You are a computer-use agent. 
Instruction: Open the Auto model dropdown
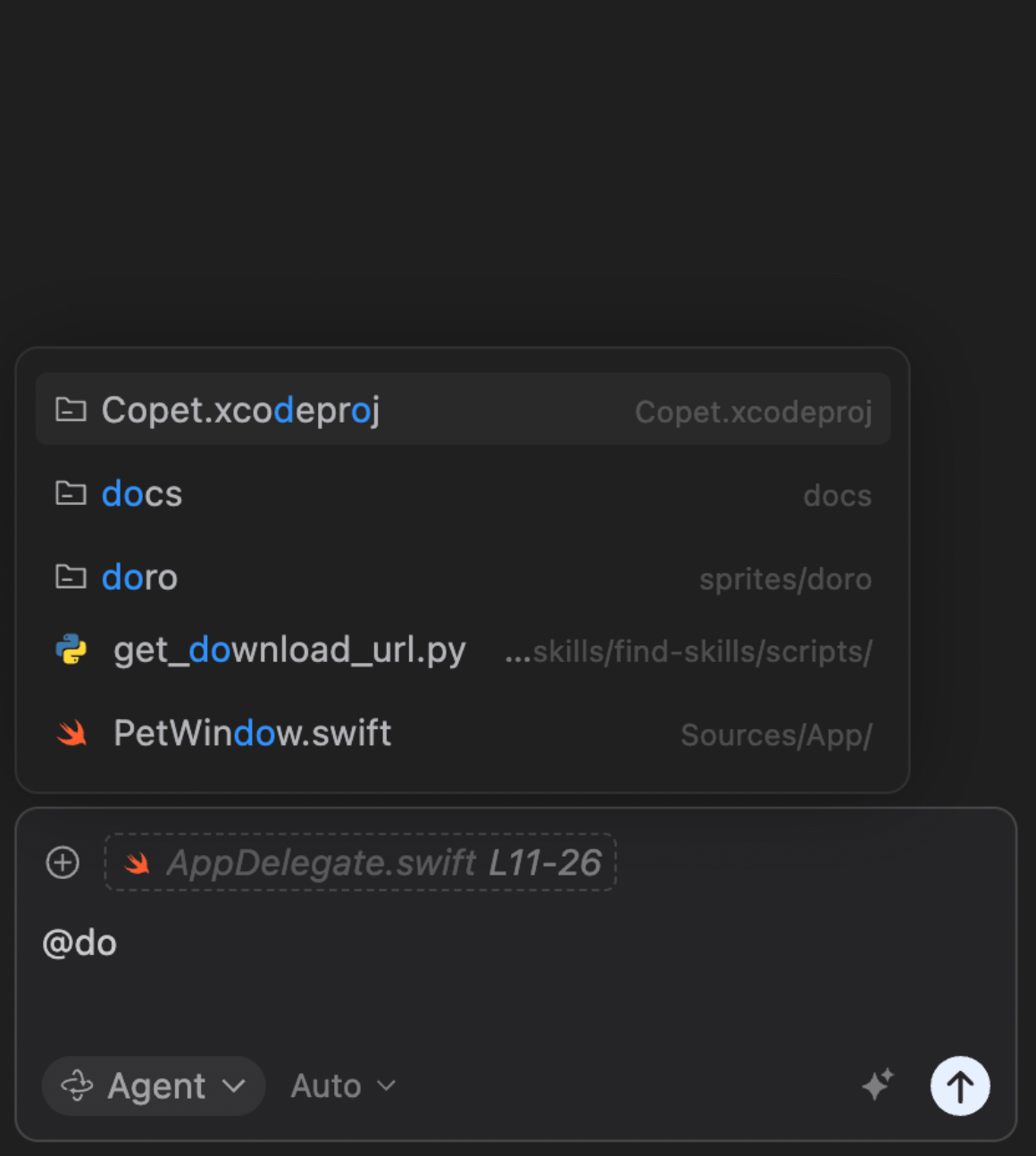point(327,1086)
